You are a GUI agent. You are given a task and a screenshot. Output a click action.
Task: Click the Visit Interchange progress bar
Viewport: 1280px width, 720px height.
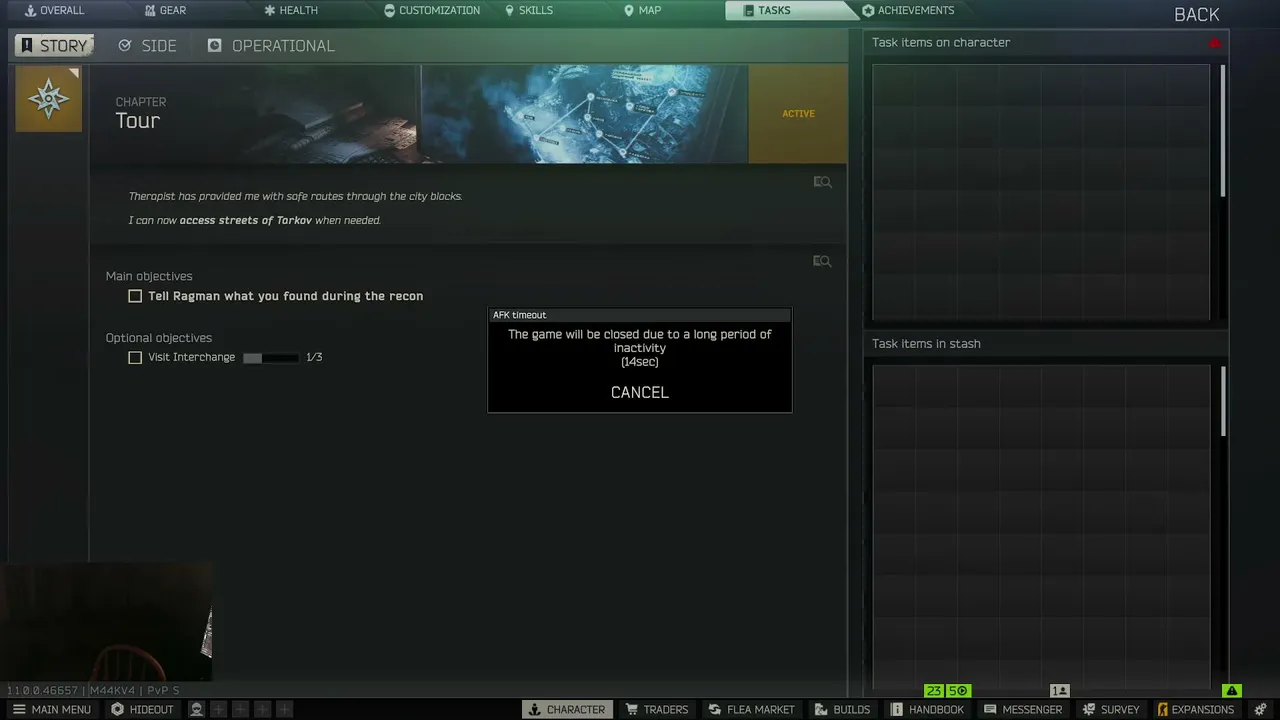coord(270,357)
